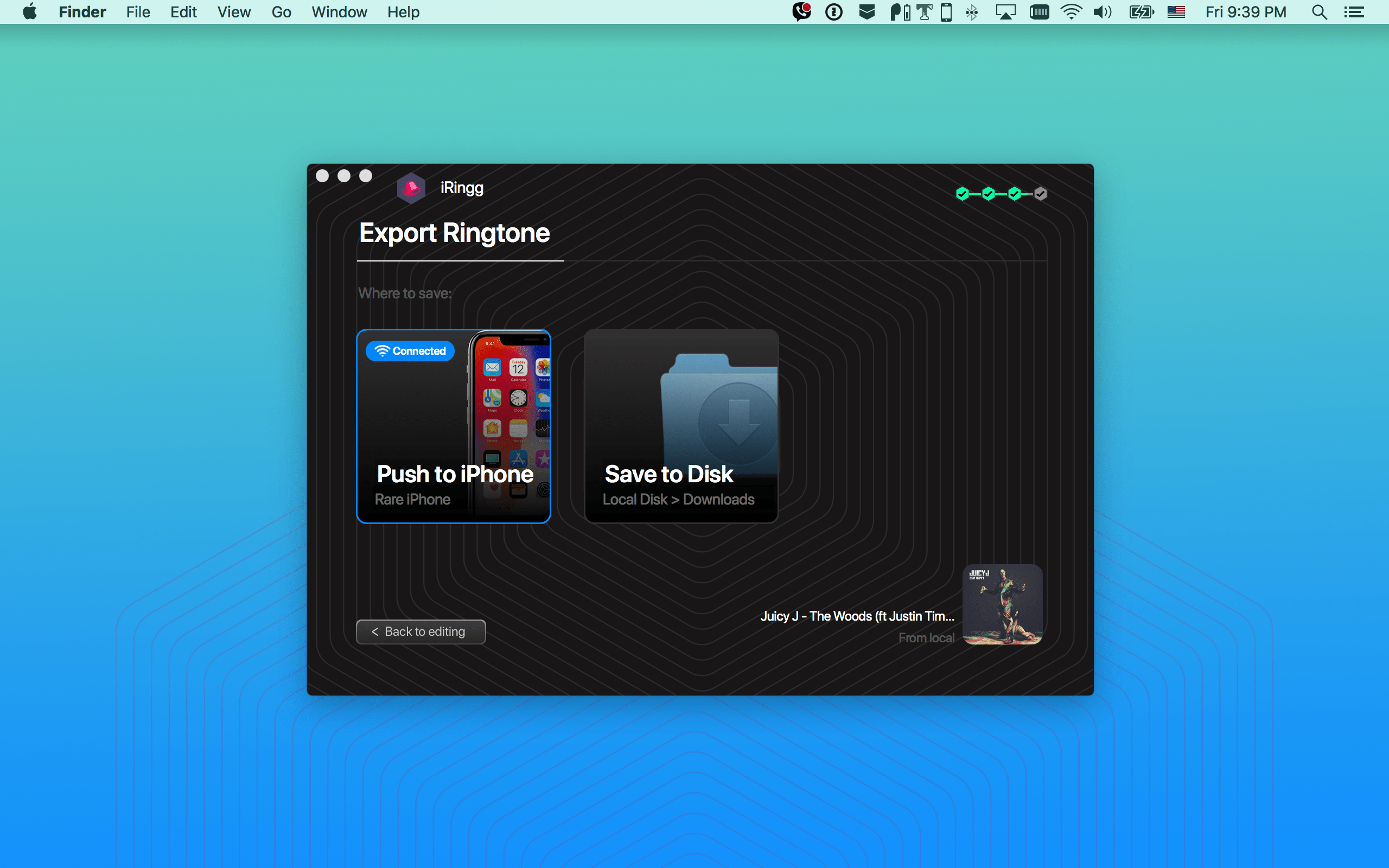Click the 'Where to save:' label
This screenshot has width=1389, height=868.
pos(405,293)
